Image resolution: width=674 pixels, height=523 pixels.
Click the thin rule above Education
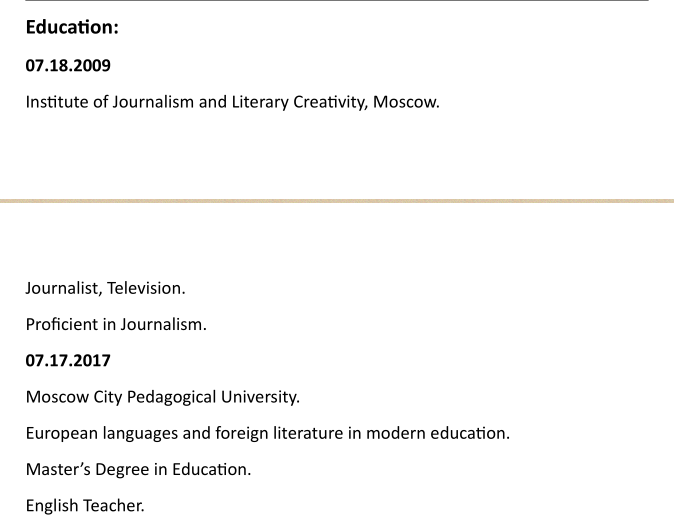(337, 1)
